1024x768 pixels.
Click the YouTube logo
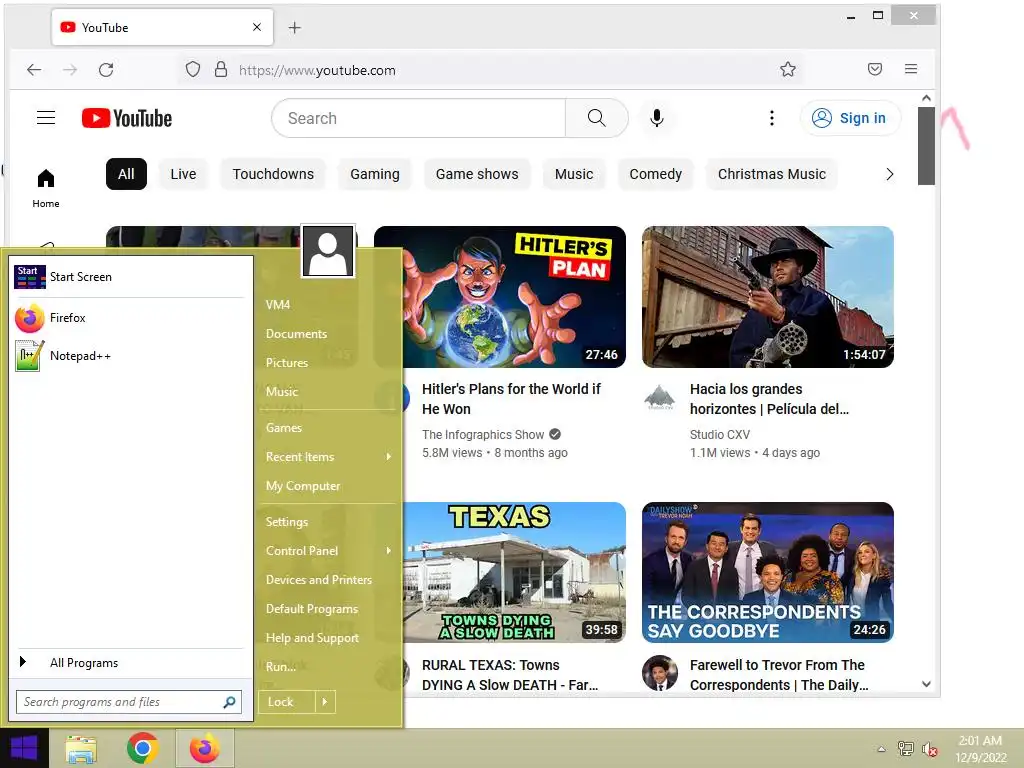pyautogui.click(x=127, y=118)
